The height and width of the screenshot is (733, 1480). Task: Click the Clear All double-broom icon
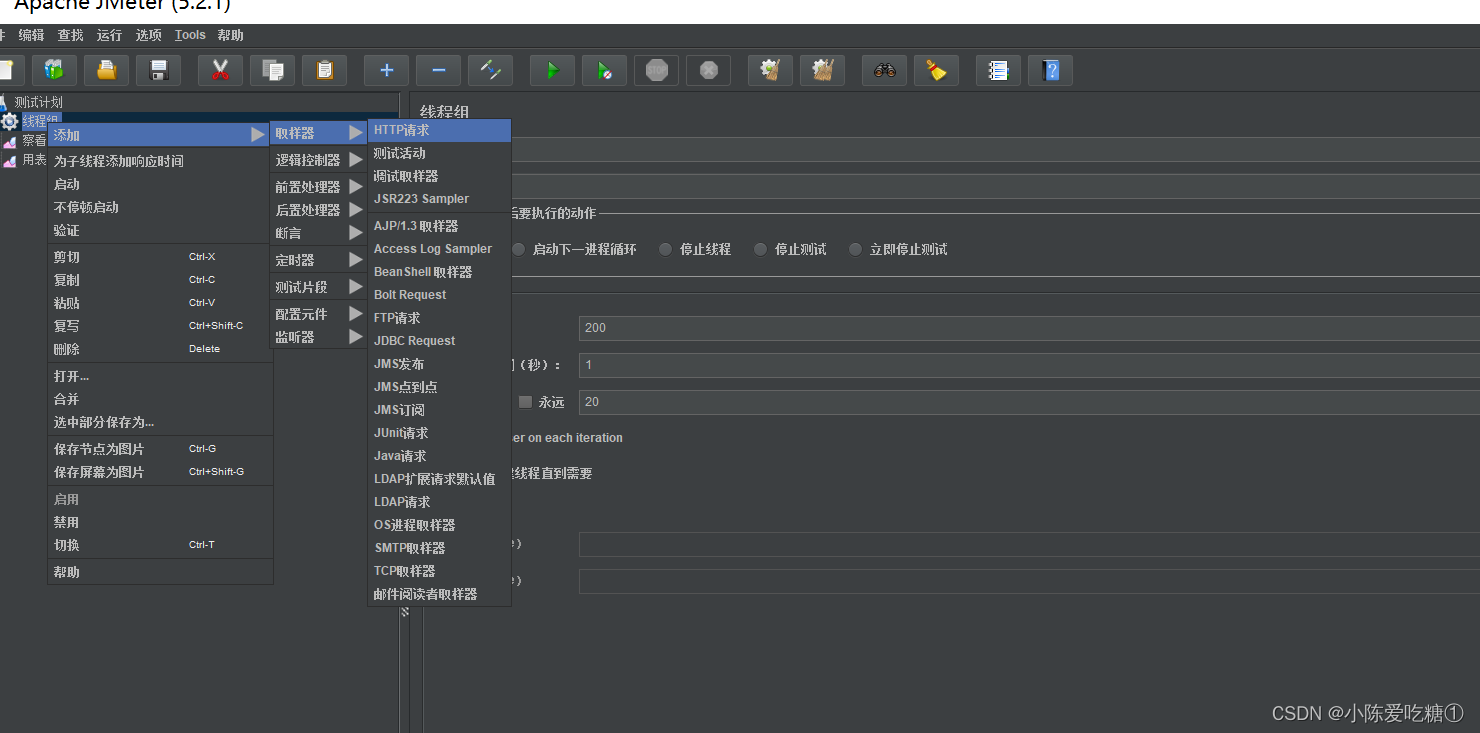tap(822, 70)
